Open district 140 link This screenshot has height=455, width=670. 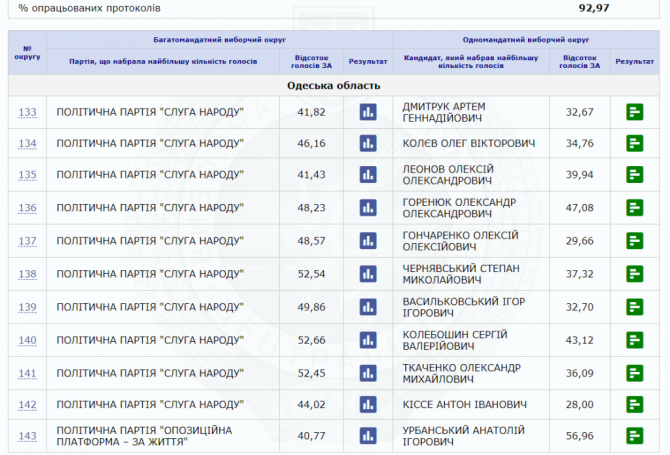[x=27, y=341]
